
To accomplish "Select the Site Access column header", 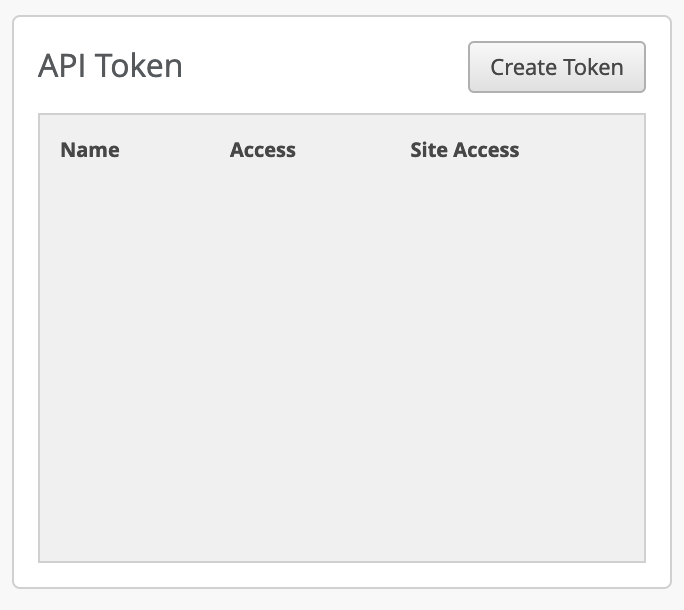I will coord(464,150).
